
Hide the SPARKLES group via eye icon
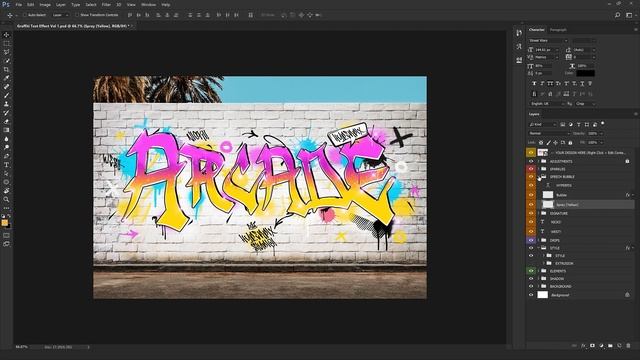pyautogui.click(x=531, y=169)
